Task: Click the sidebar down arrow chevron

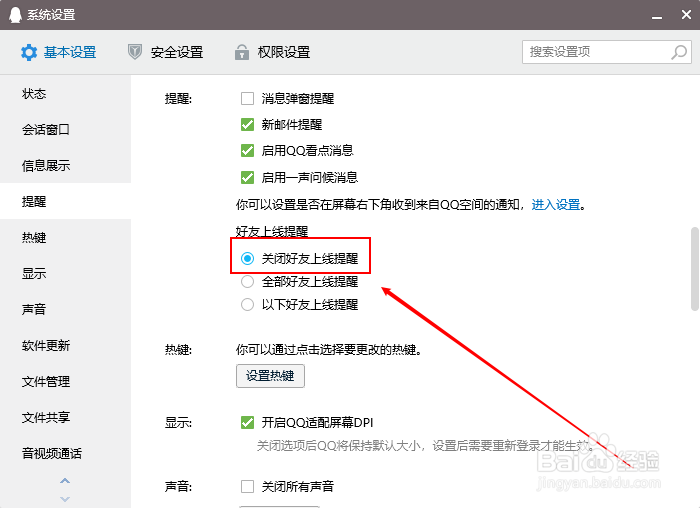Action: tap(65, 499)
